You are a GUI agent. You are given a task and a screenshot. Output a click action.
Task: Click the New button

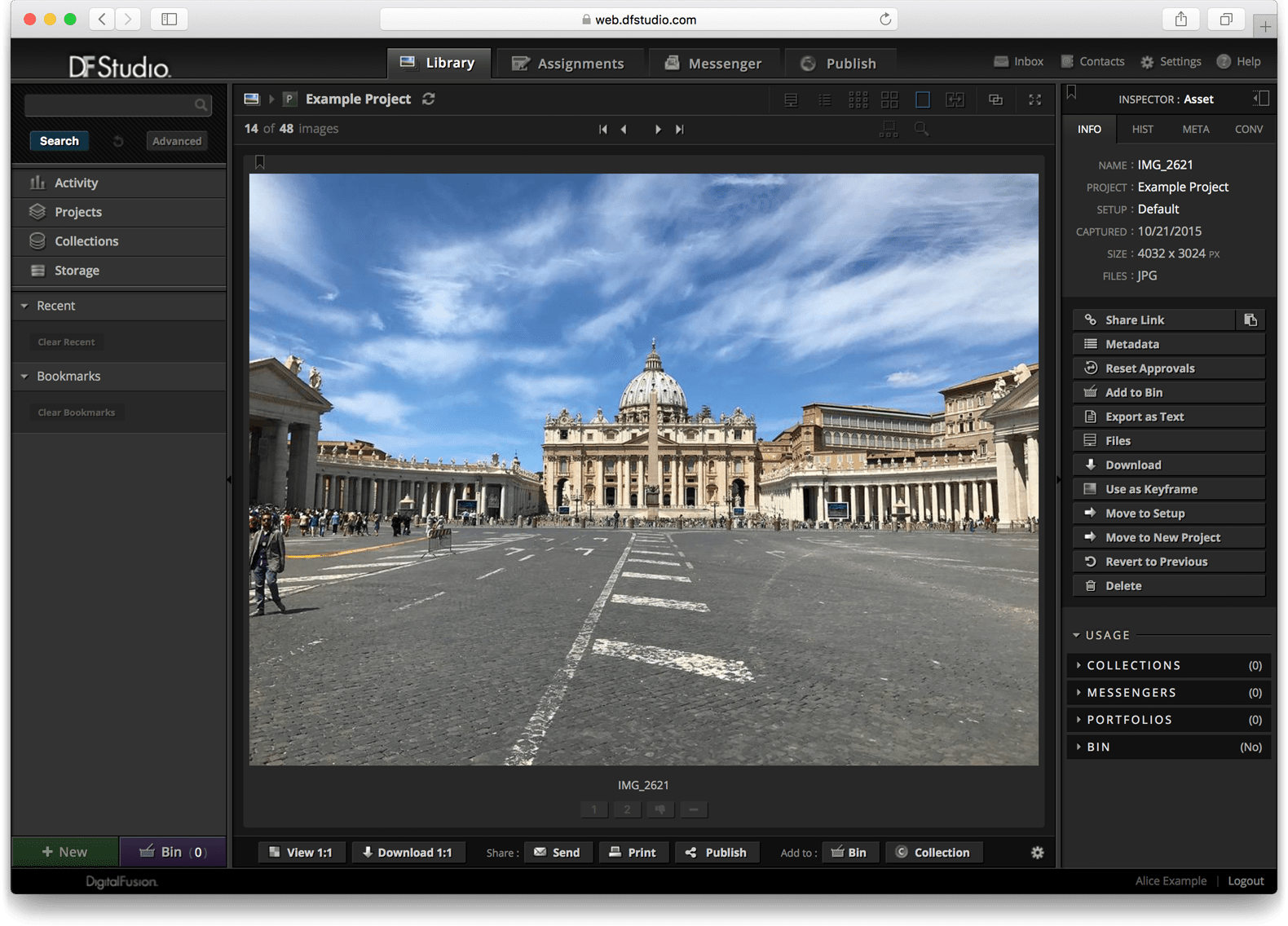[65, 852]
